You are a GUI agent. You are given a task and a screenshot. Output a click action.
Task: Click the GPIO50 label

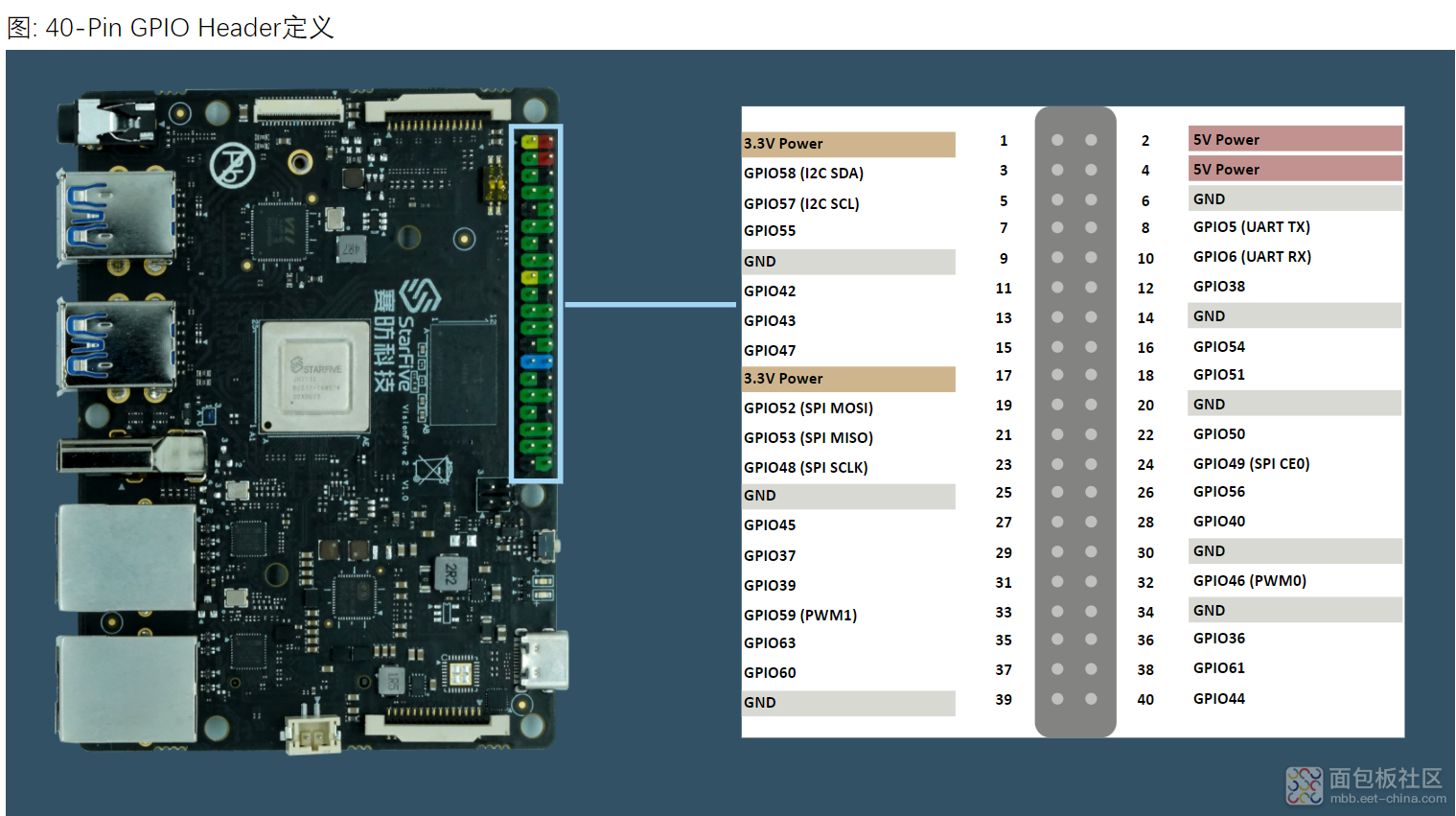(1219, 434)
